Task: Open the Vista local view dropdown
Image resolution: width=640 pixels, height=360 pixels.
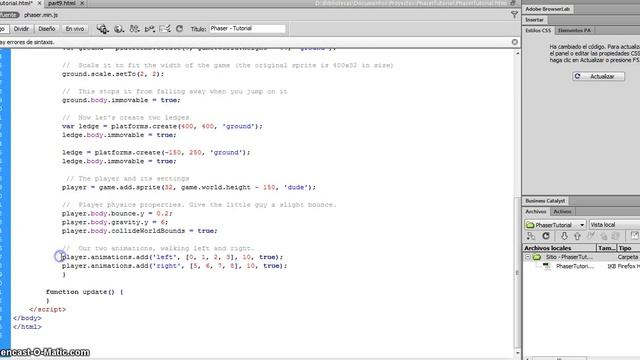Action: (614, 225)
